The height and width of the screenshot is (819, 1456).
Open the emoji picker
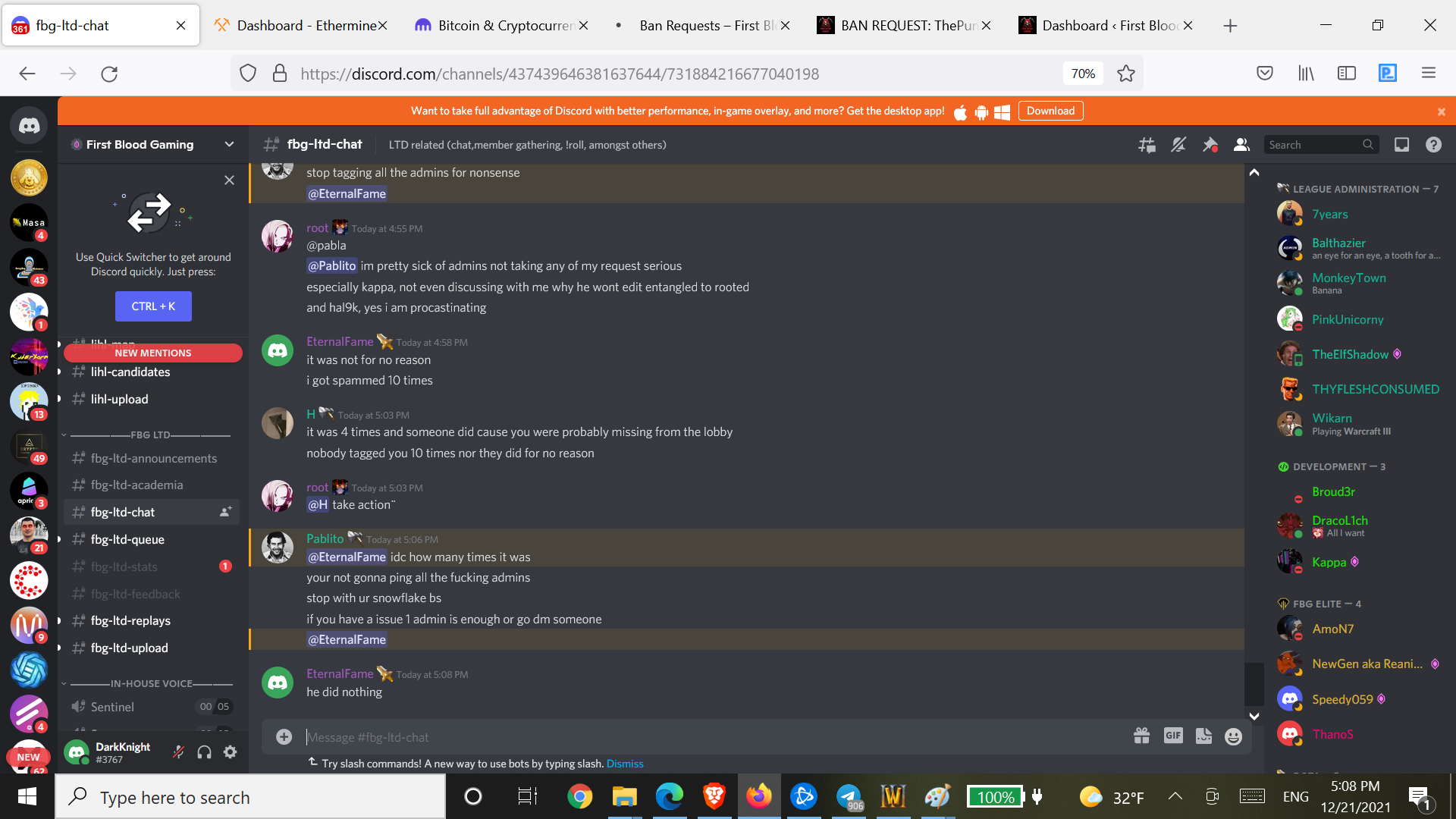(x=1233, y=736)
